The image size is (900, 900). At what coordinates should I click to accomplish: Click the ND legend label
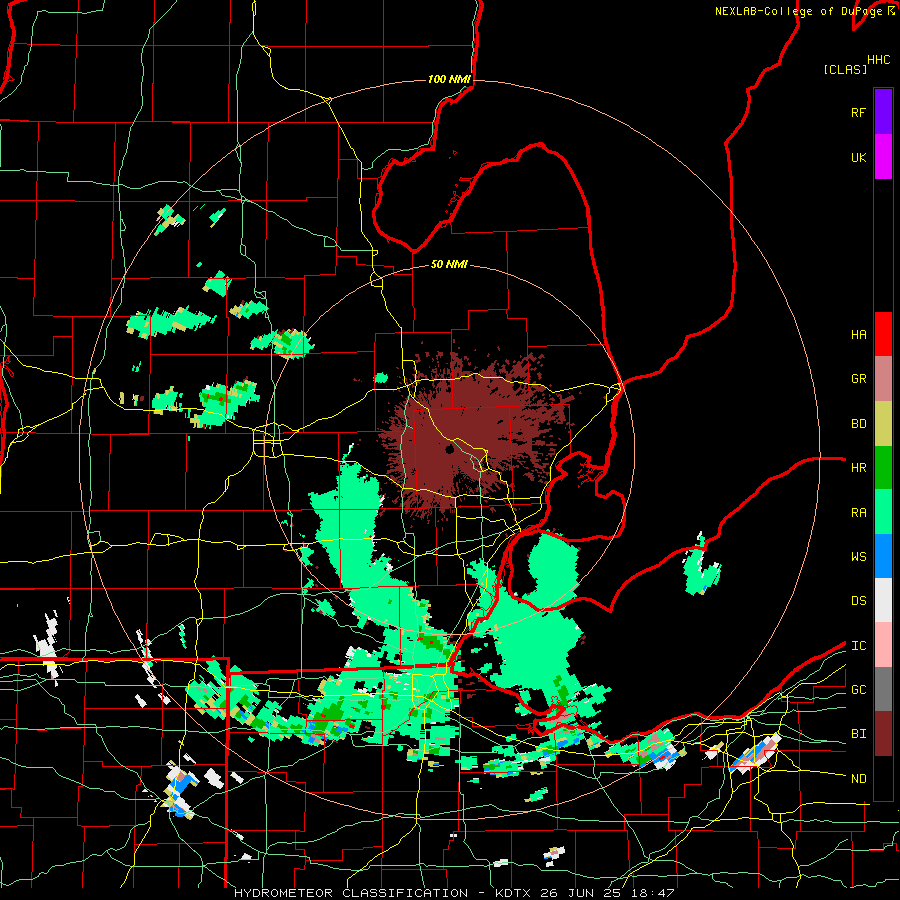click(858, 778)
